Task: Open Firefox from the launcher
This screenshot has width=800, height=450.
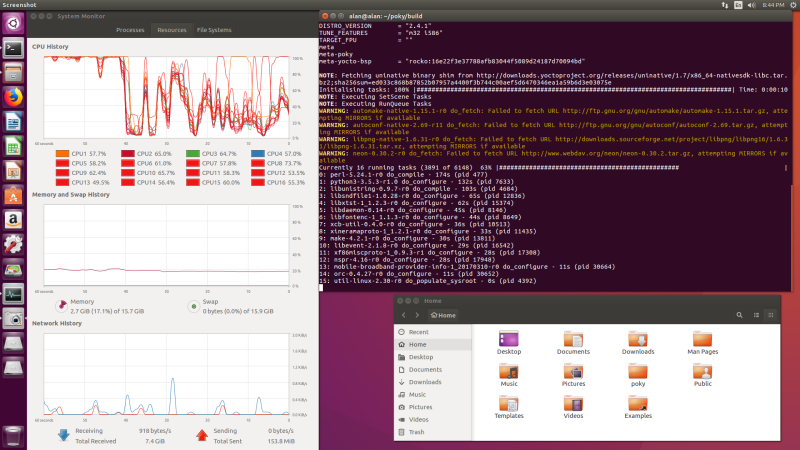Action: pyautogui.click(x=13, y=97)
